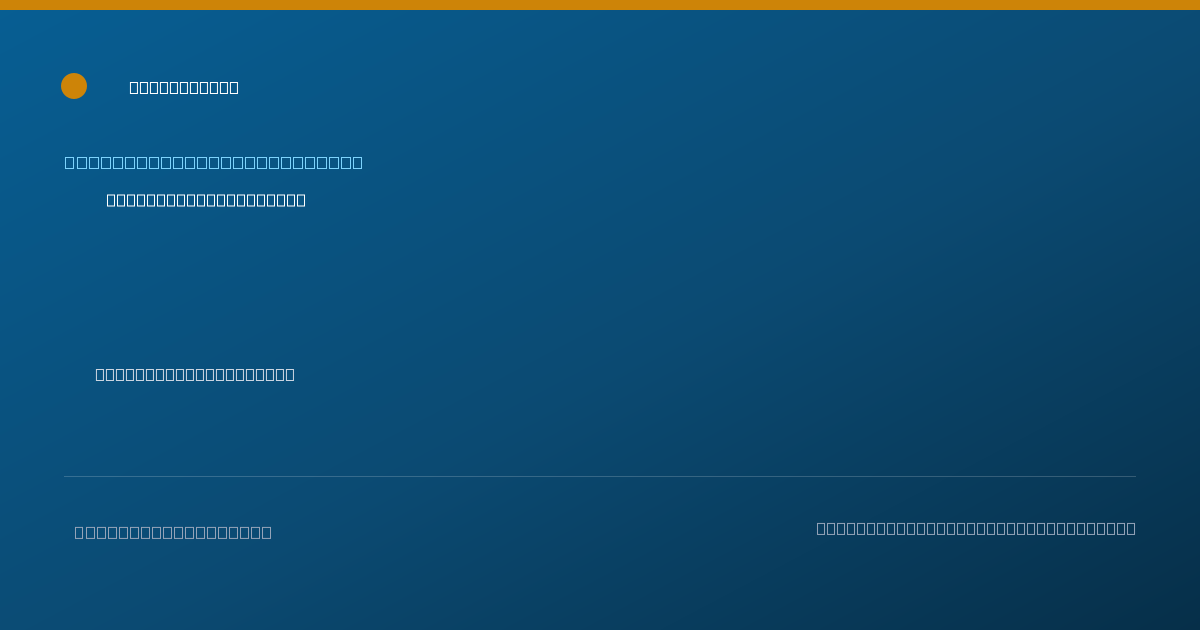Click the thin horizontal divider line
Screen dimensions: 1200x630
[600, 476]
